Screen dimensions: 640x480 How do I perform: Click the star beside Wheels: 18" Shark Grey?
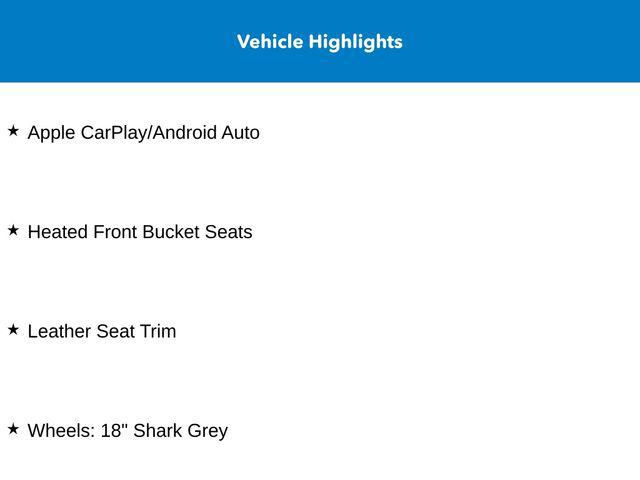[13, 429]
